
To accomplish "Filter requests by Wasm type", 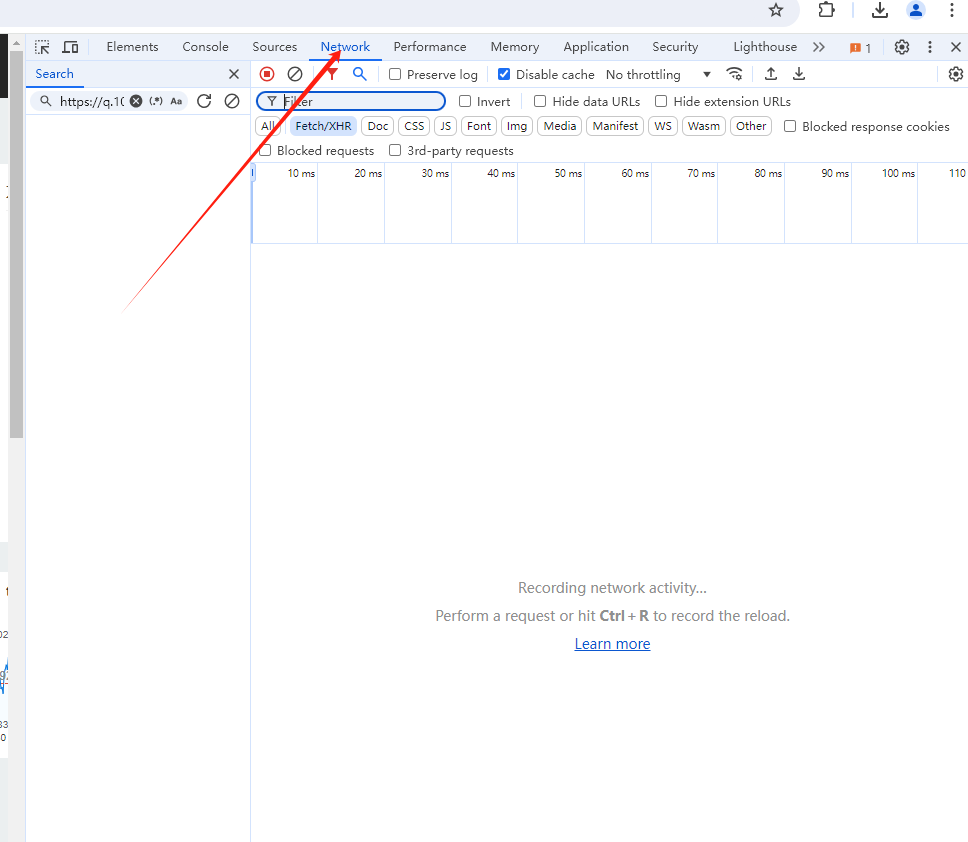I will point(704,126).
